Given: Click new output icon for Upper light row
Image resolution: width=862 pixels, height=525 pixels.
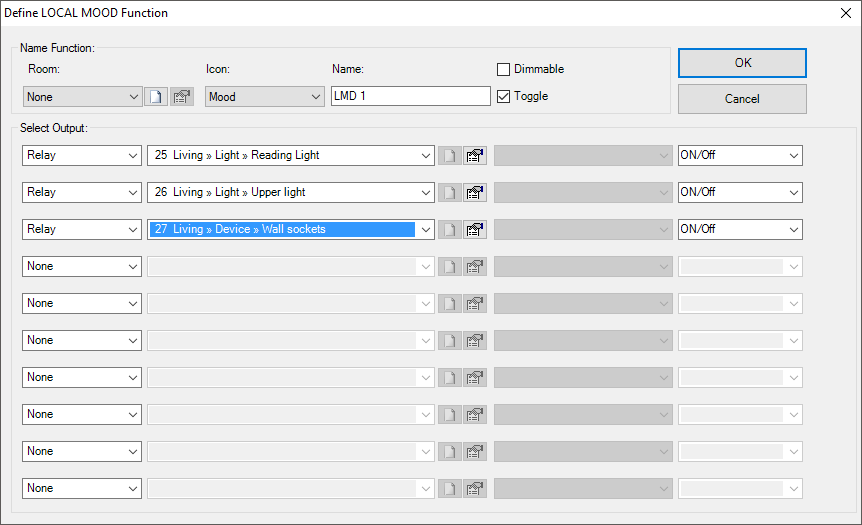Looking at the screenshot, I should click(x=450, y=193).
